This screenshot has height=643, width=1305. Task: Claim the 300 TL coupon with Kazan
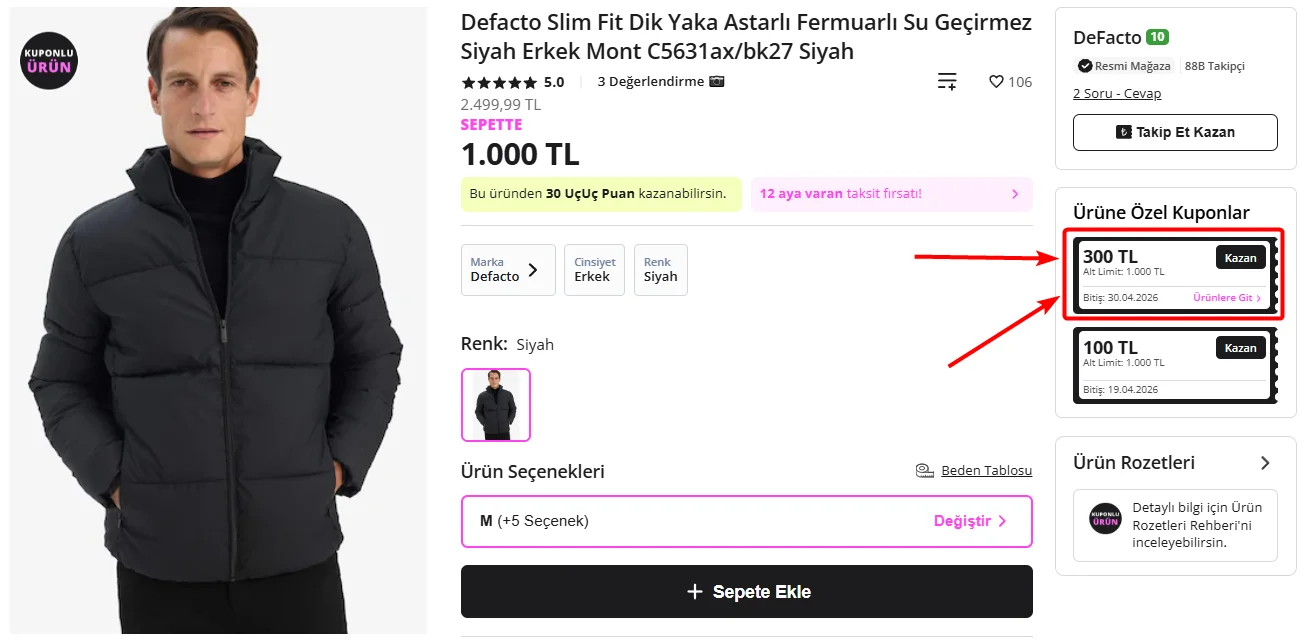coord(1240,258)
